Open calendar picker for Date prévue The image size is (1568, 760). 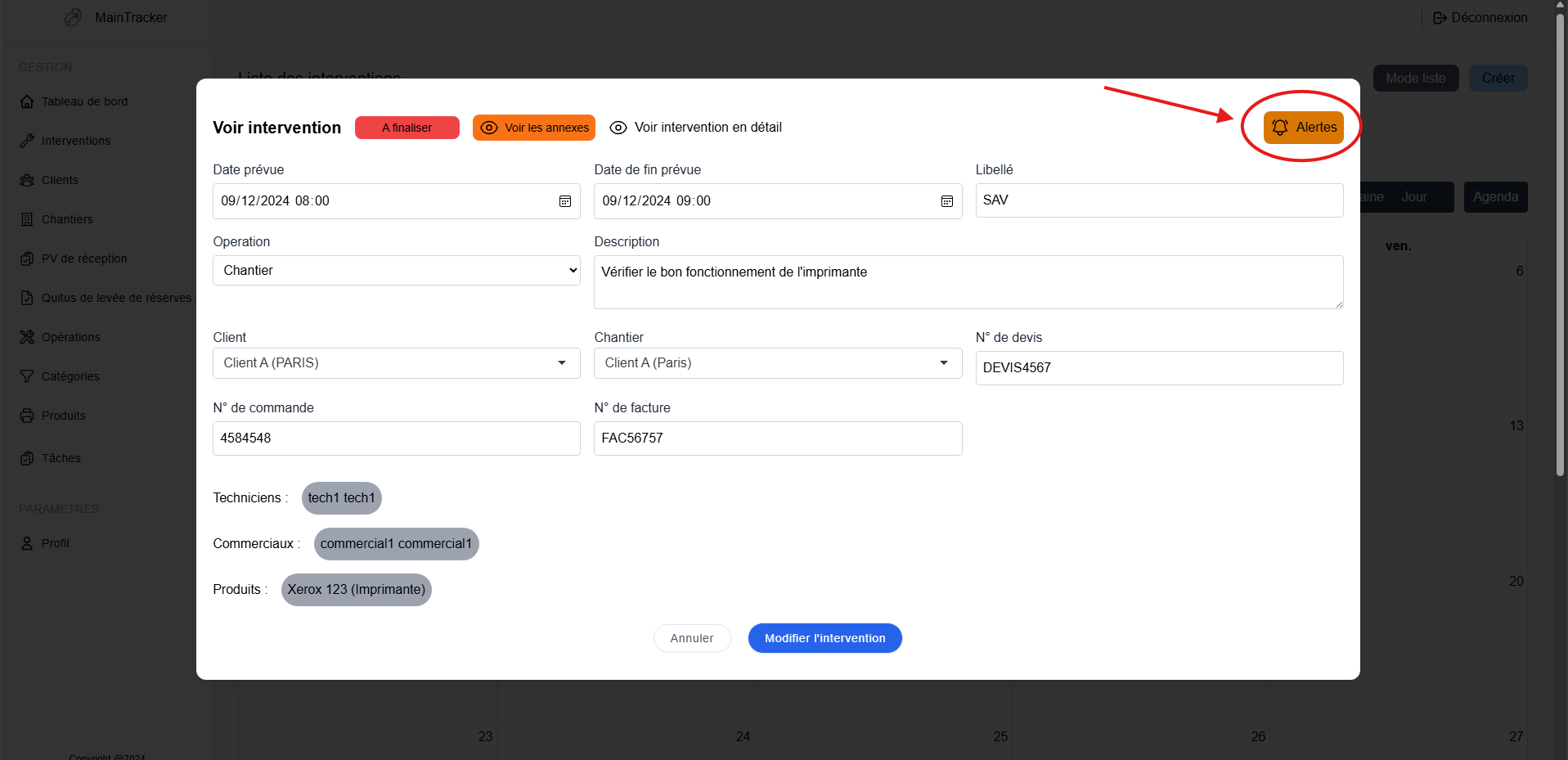[564, 201]
